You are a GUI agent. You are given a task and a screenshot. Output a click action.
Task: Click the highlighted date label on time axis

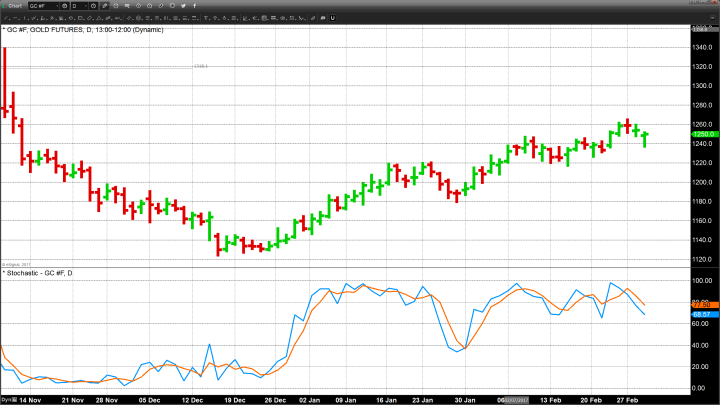click(x=516, y=398)
